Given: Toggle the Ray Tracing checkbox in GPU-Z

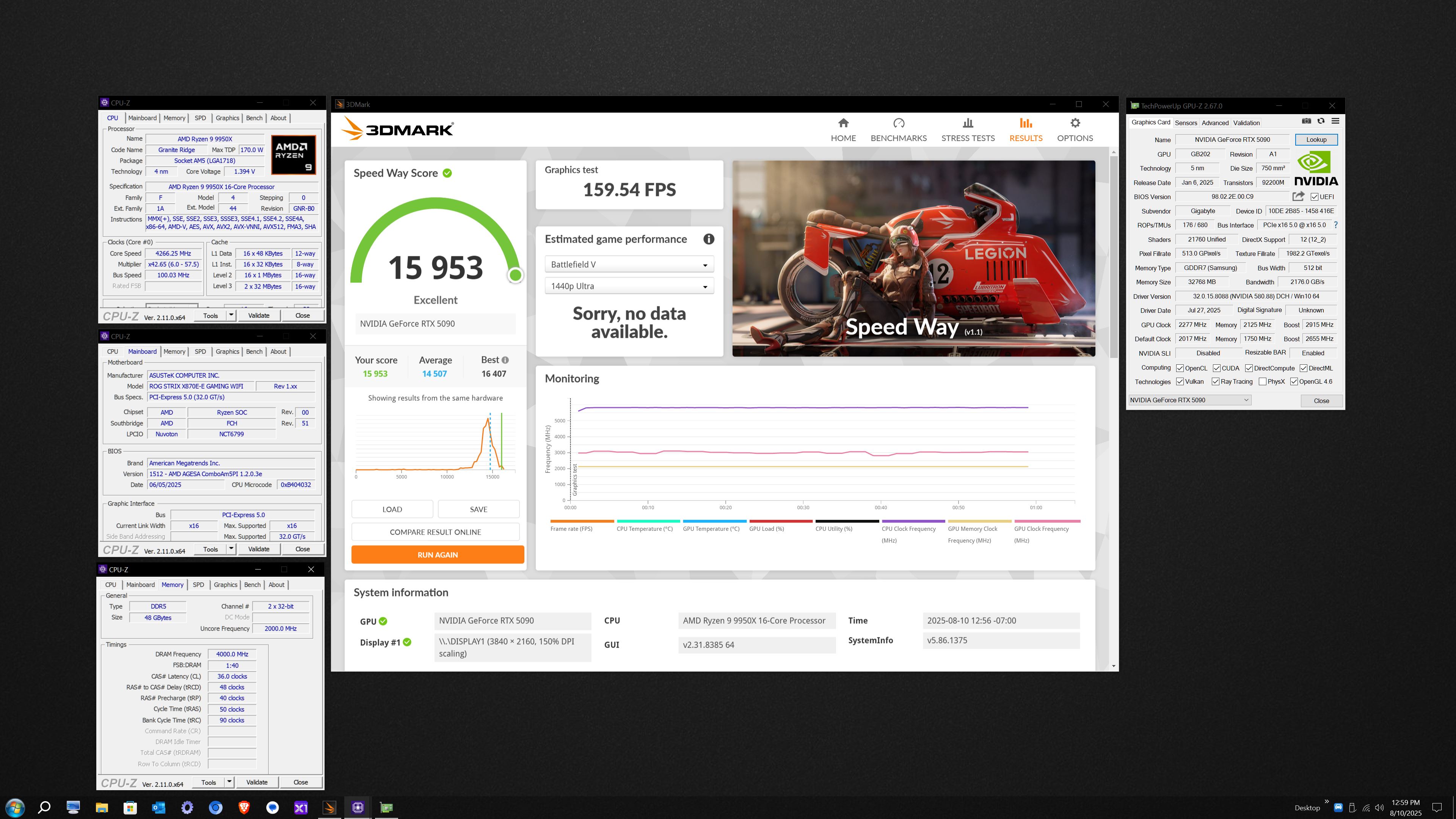Looking at the screenshot, I should pyautogui.click(x=1216, y=381).
